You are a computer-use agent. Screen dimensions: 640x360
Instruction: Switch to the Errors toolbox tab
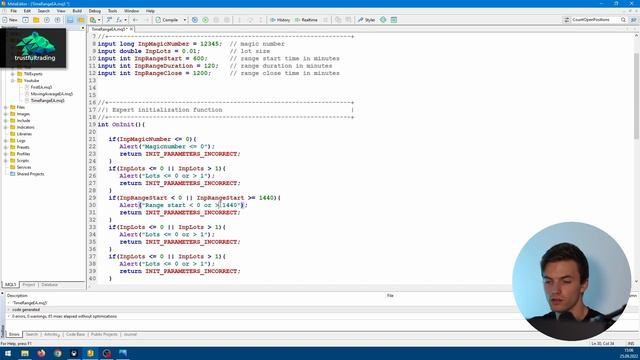(14, 334)
